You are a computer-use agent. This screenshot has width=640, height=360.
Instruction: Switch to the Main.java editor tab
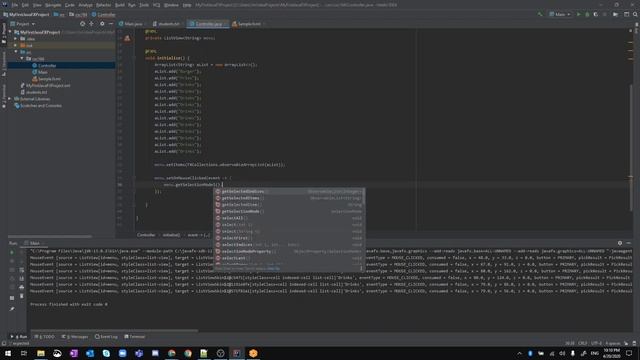(131, 24)
